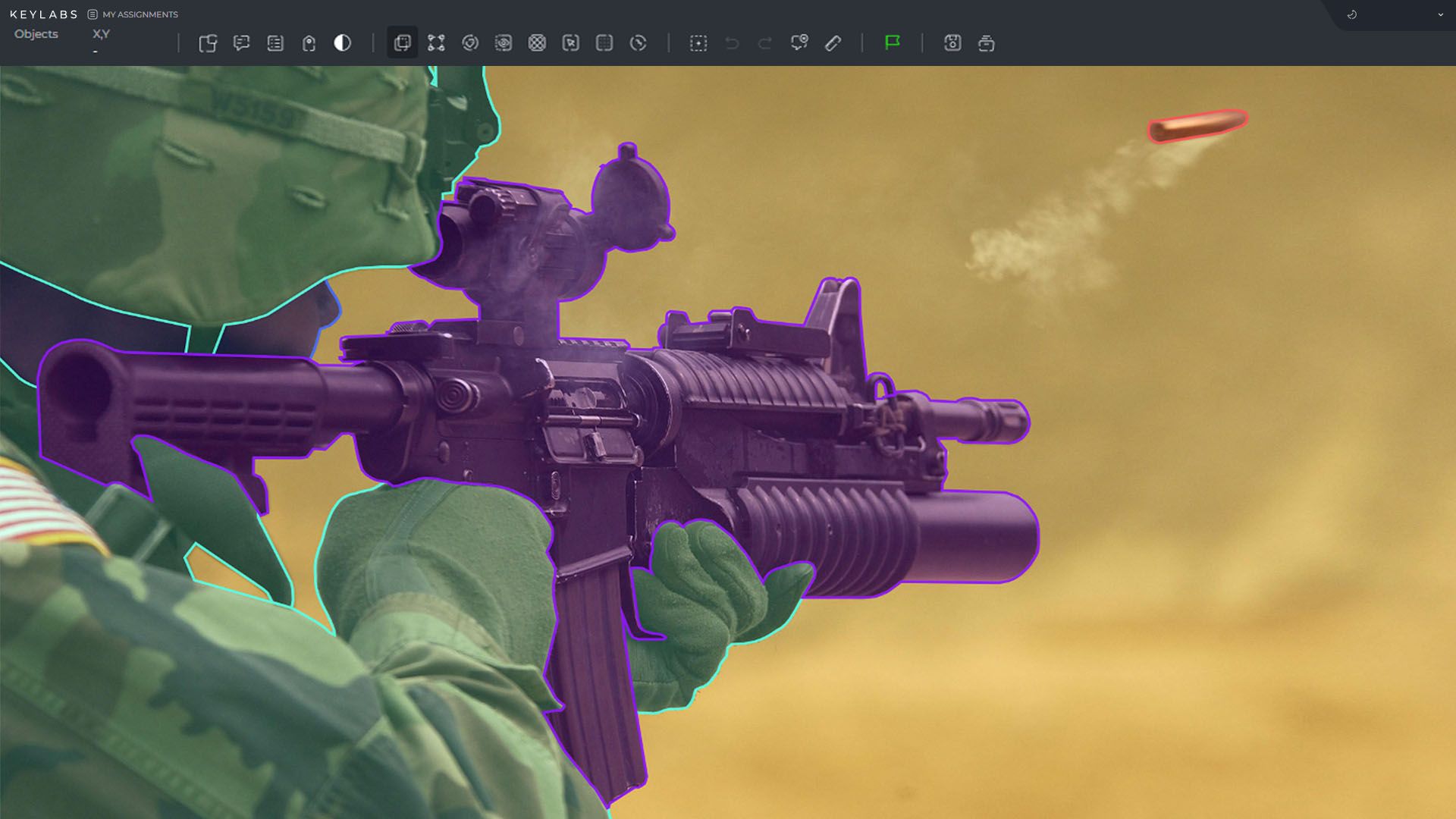
Task: Click the save disk icon
Action: 952,43
